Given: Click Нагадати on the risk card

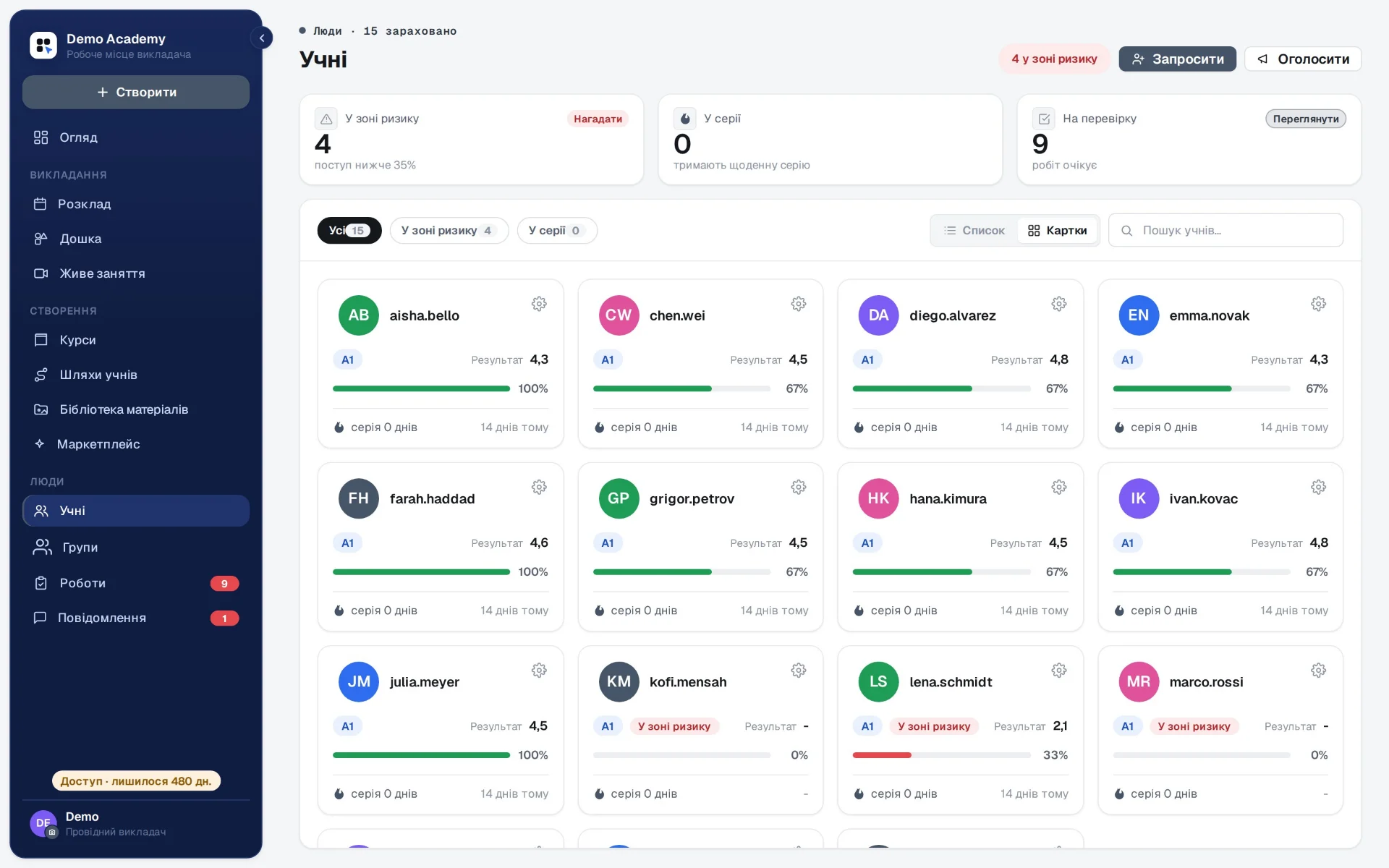Looking at the screenshot, I should (598, 119).
